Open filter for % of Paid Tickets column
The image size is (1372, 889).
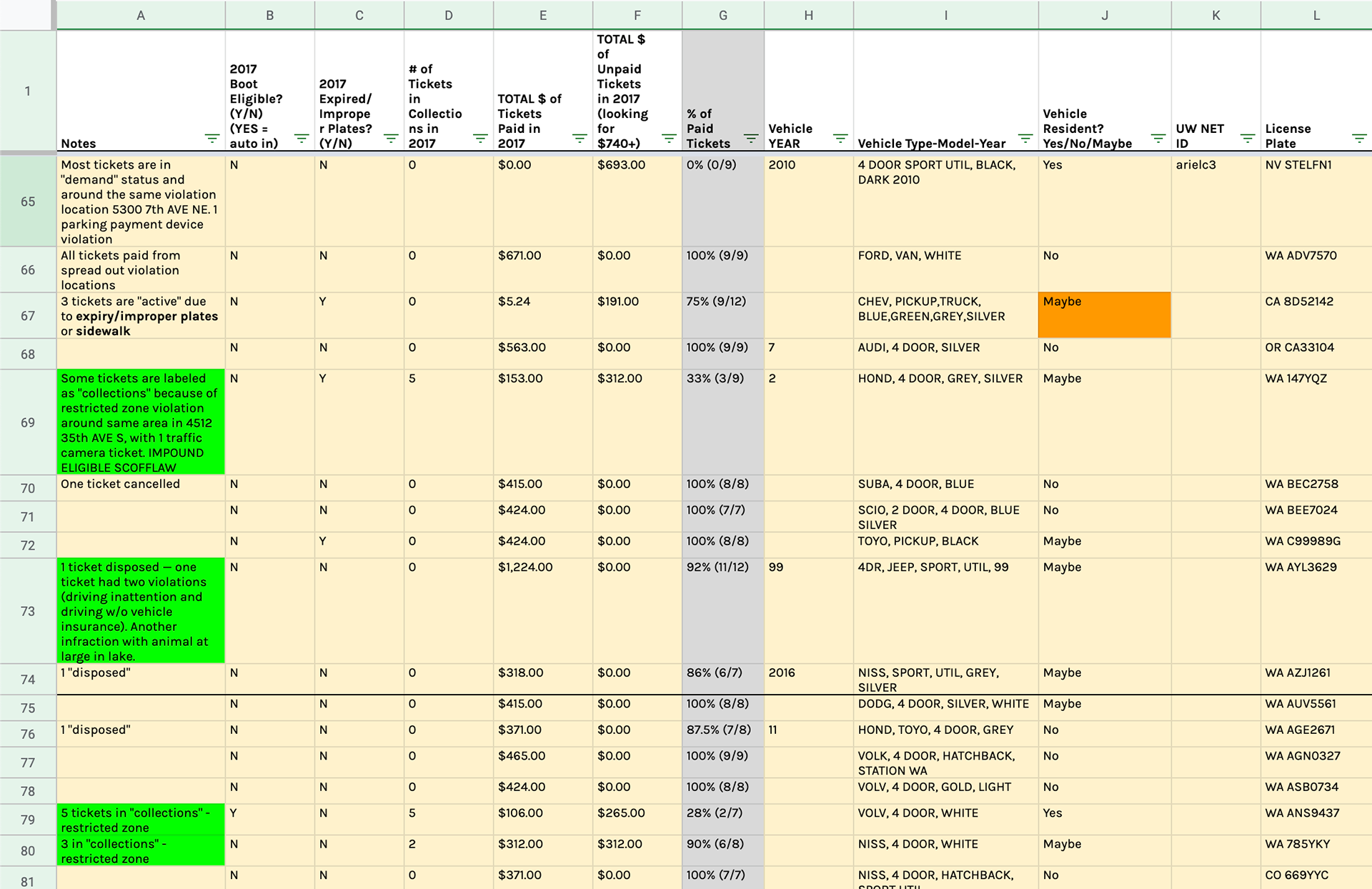[x=751, y=139]
